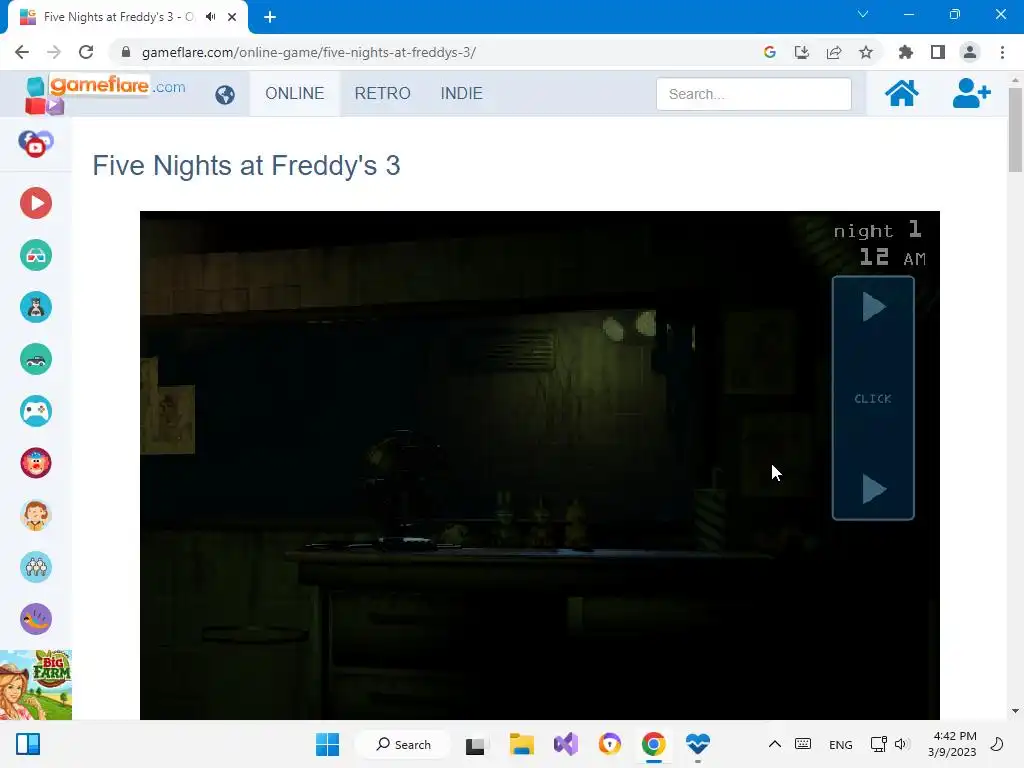The height and width of the screenshot is (768, 1024).
Task: Show hidden tray icons chevron
Action: click(x=775, y=744)
